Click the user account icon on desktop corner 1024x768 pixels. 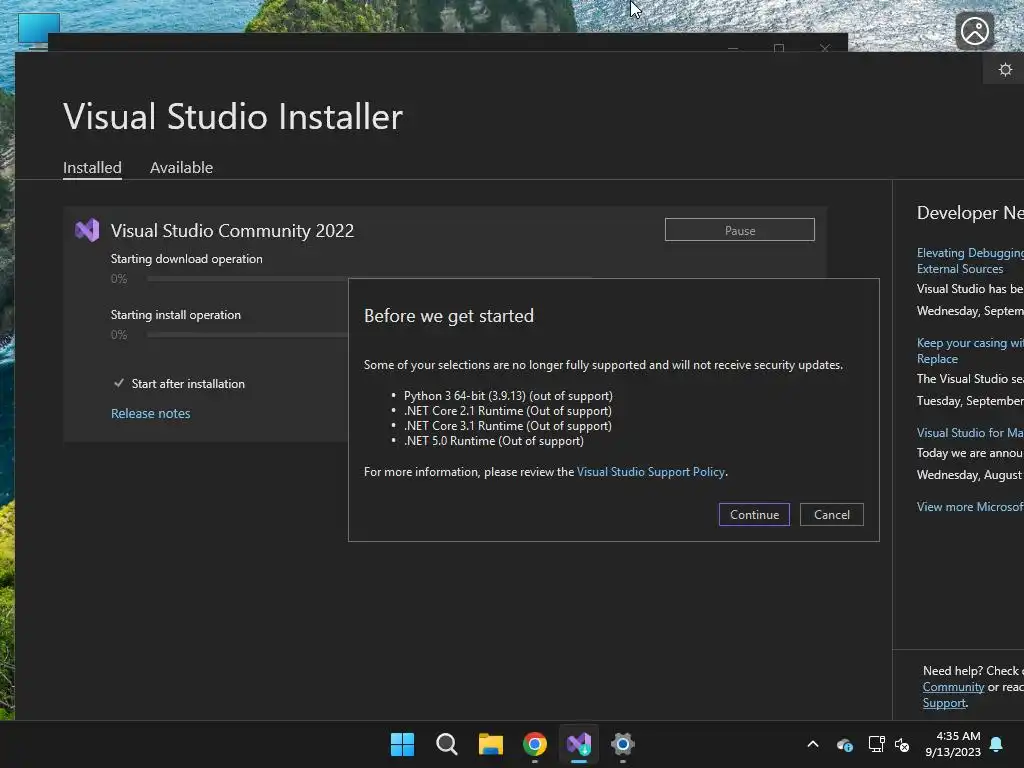click(974, 31)
